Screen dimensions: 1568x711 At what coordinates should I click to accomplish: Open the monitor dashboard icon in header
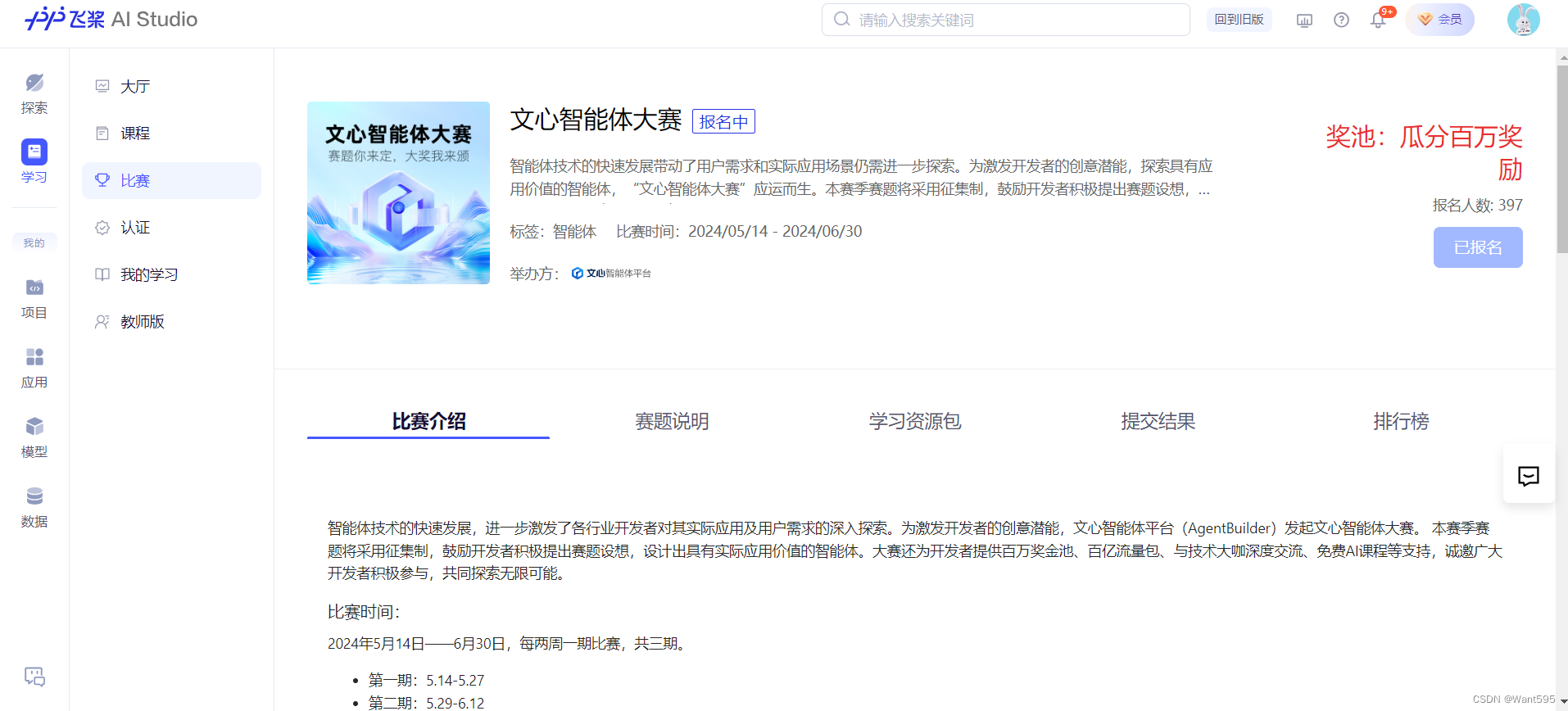[x=1304, y=20]
